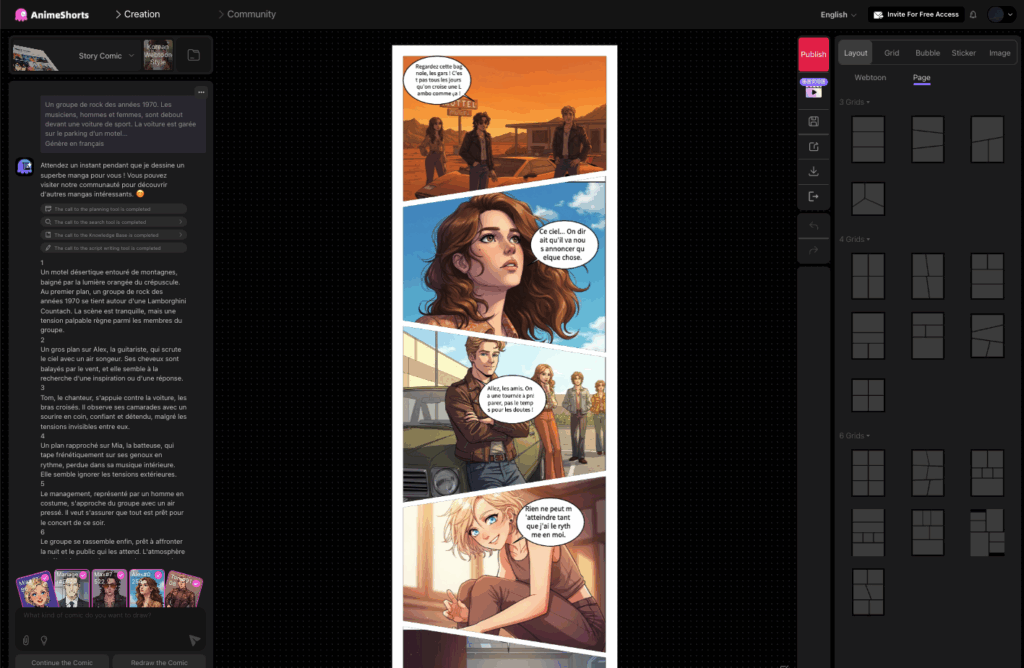Screen dimensions: 1024x668
Task: Click the video preview play icon under Publish
Action: [813, 91]
